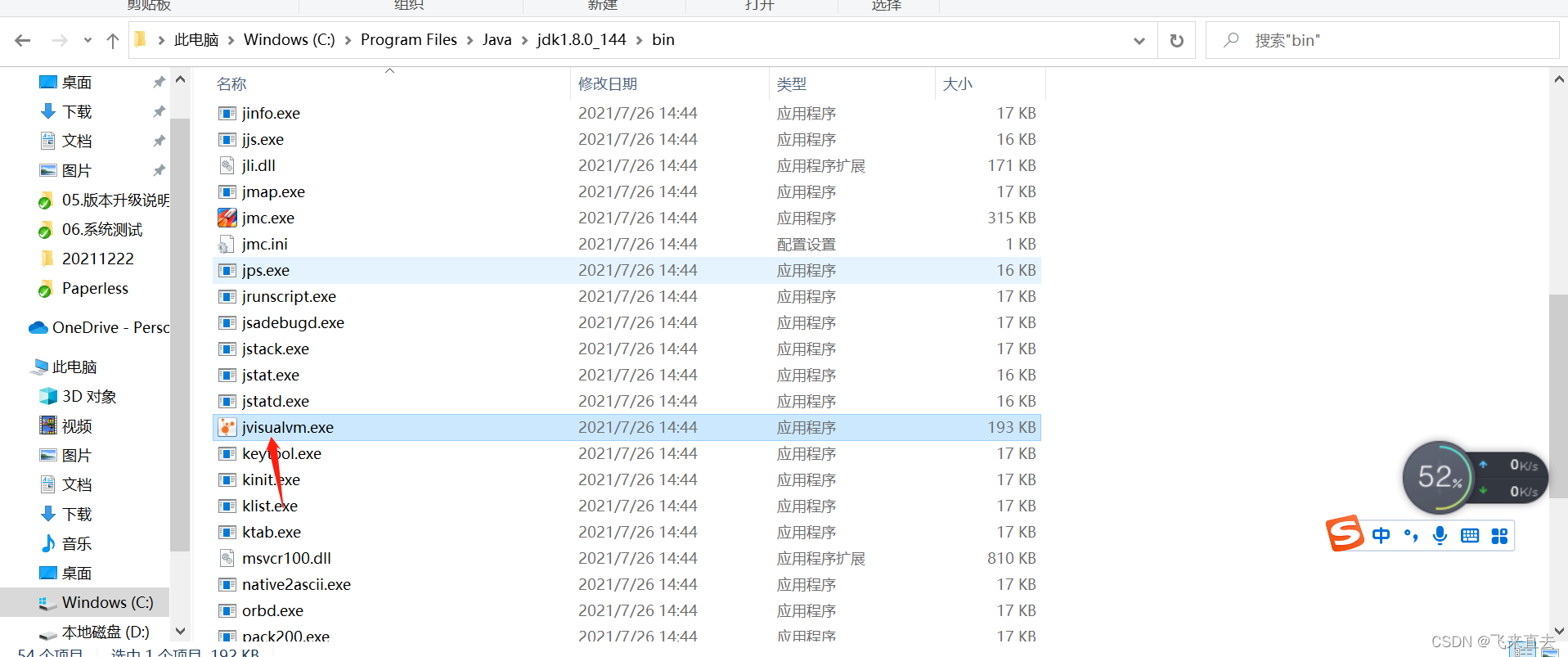
Task: Select orbd.exe file name
Action: (272, 610)
